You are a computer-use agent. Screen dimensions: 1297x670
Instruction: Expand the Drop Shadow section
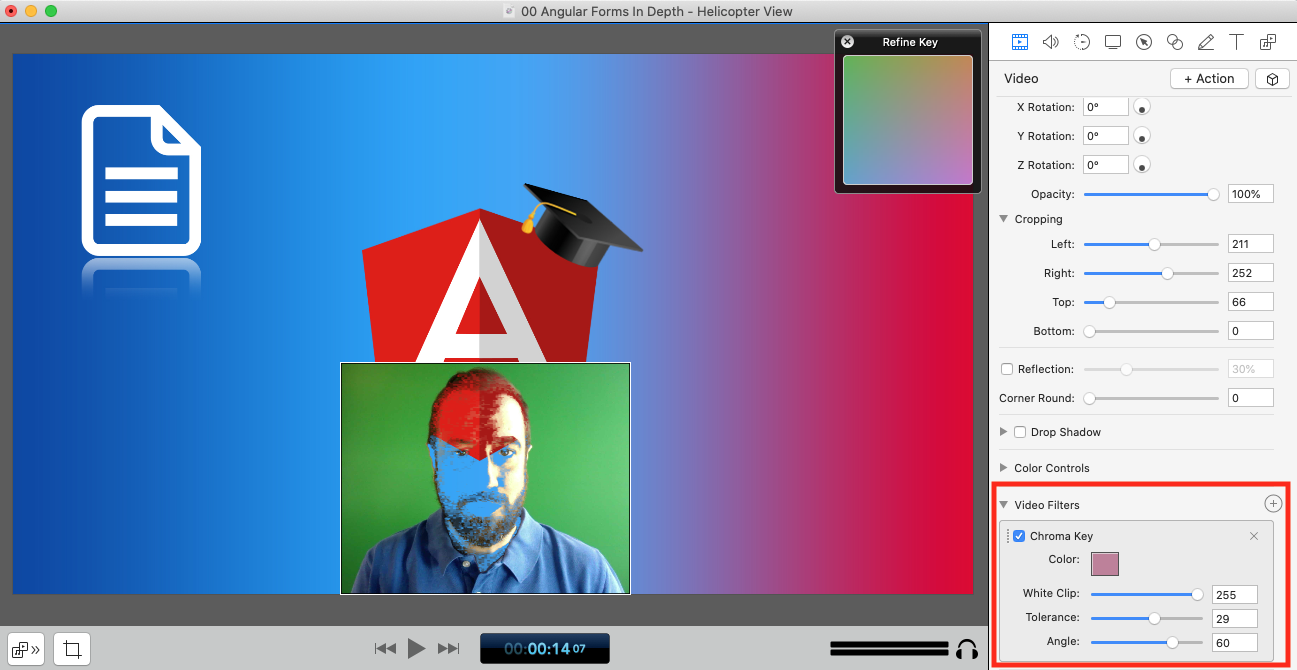point(1004,432)
